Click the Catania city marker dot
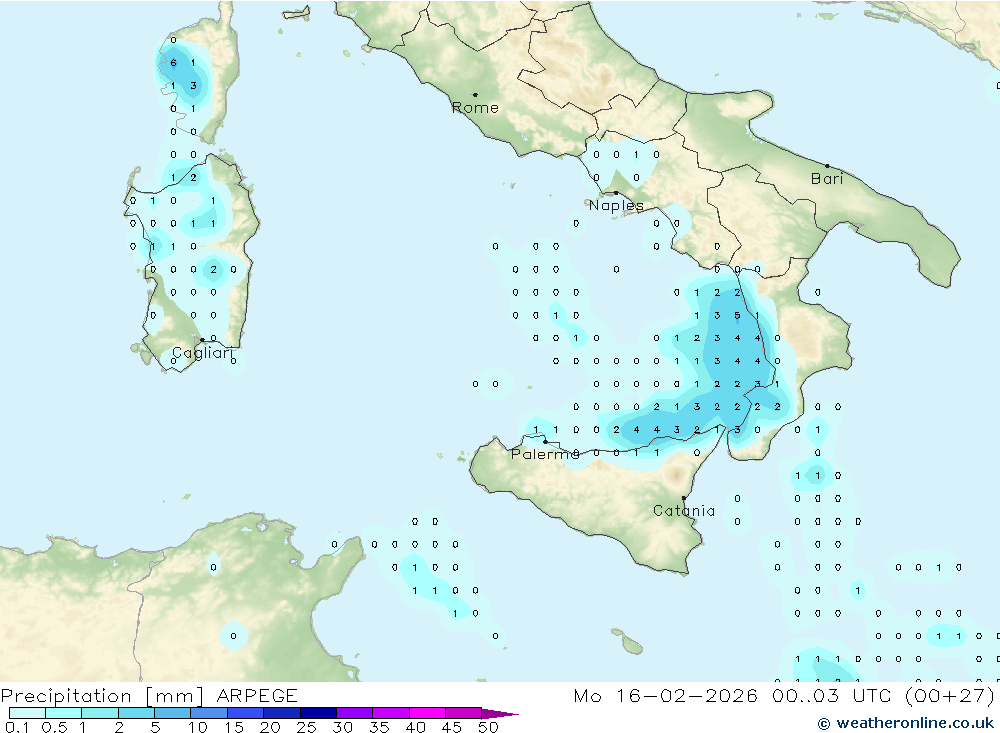The image size is (1000, 733). point(684,498)
